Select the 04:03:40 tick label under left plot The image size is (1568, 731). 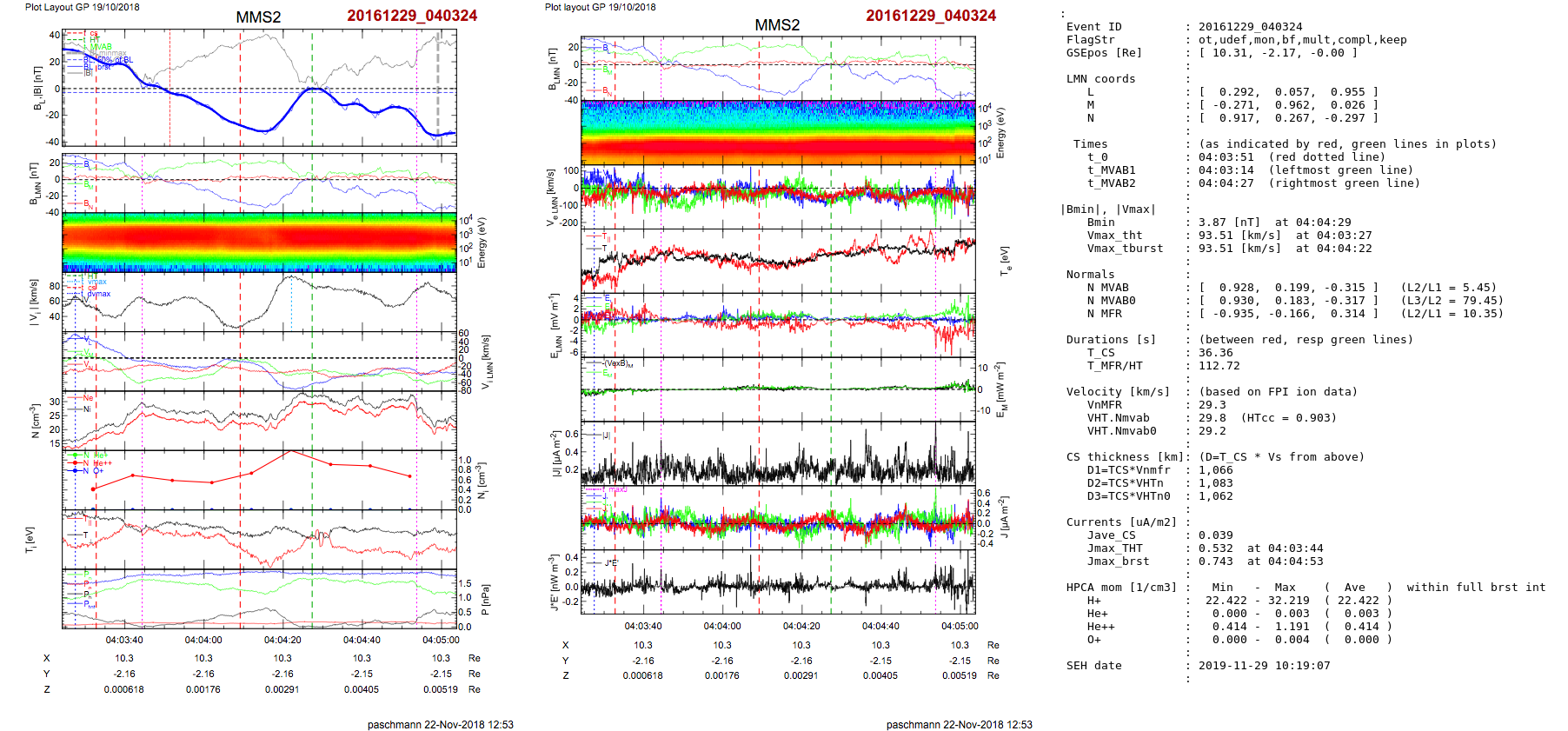point(124,640)
